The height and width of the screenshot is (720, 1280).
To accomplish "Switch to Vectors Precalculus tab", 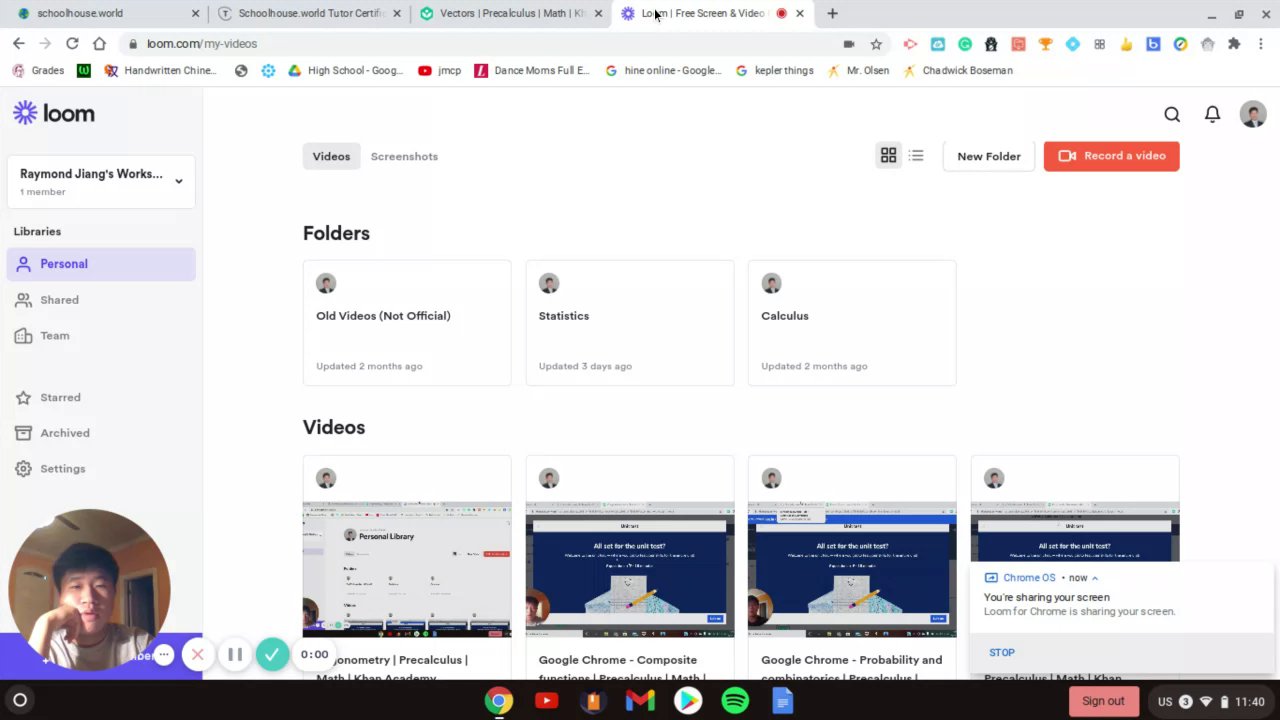I will 512,13.
